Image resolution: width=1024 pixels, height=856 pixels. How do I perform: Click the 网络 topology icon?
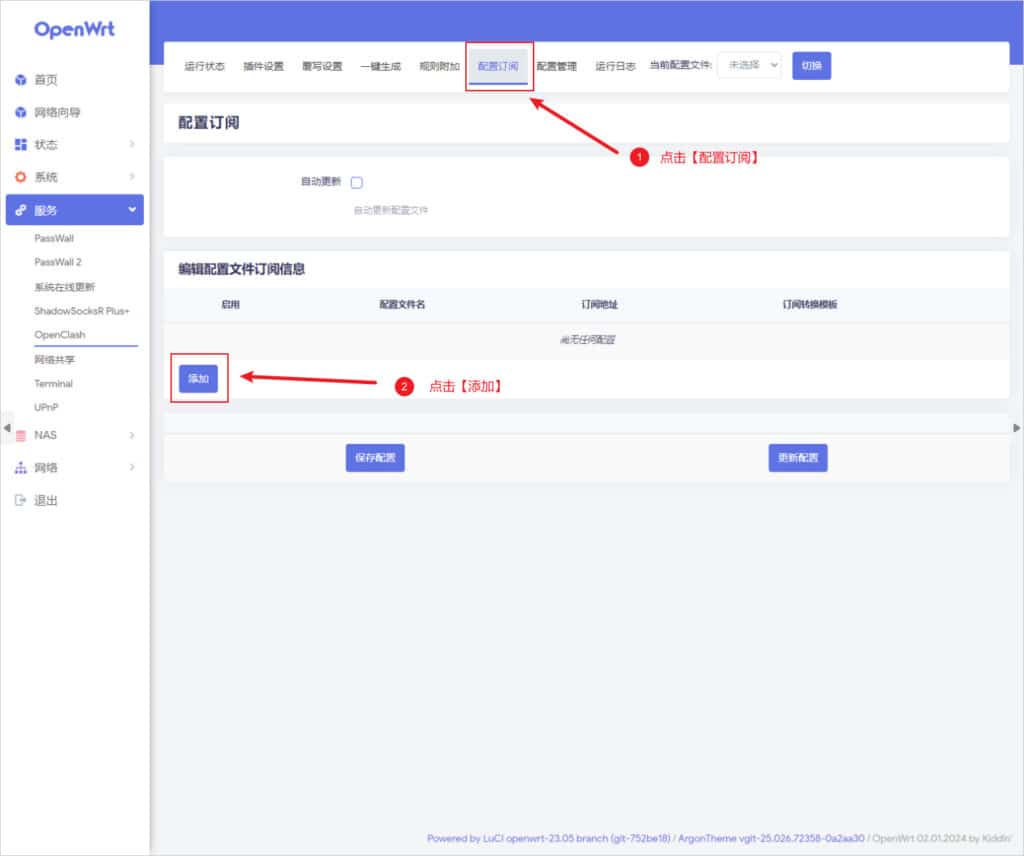click(21, 468)
